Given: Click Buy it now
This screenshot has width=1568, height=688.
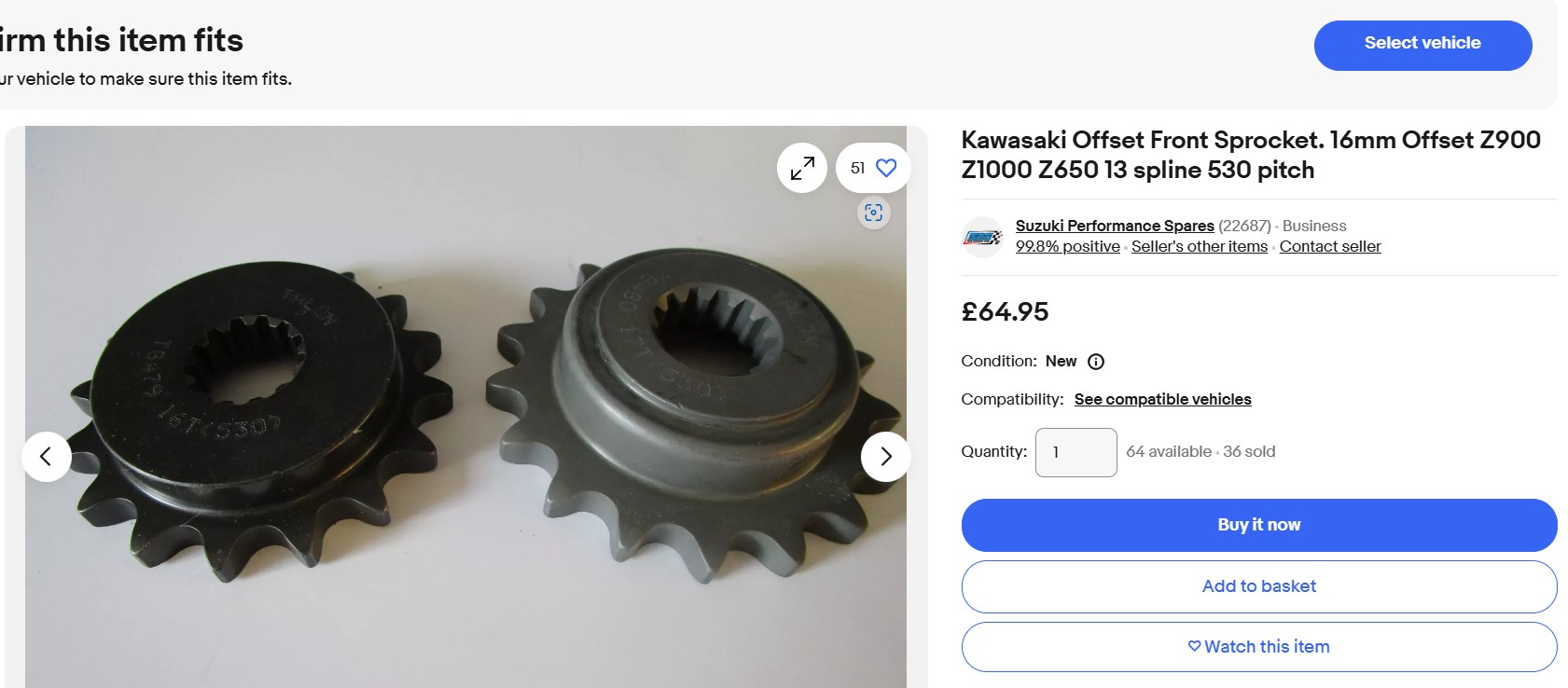Looking at the screenshot, I should coord(1258,525).
